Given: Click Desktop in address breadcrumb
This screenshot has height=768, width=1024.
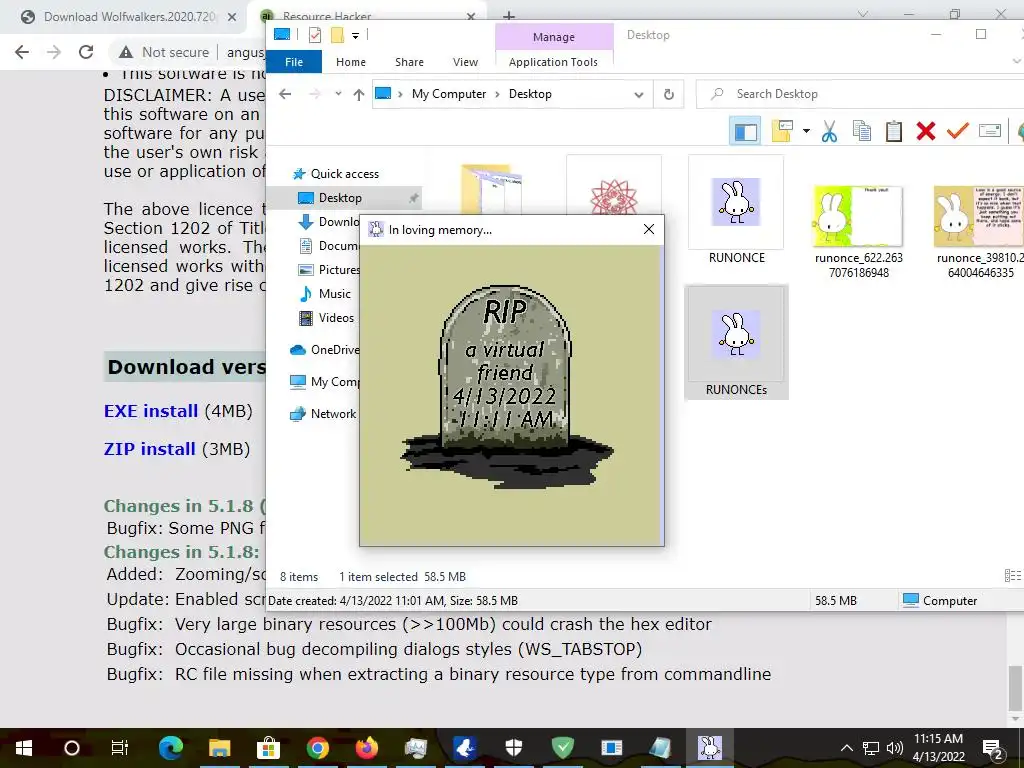Looking at the screenshot, I should pyautogui.click(x=530, y=94).
